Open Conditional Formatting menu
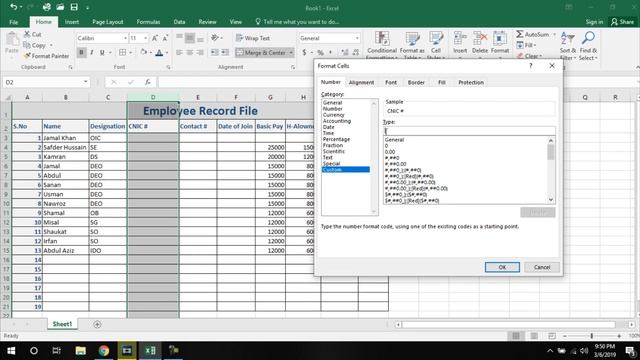Image resolution: width=640 pixels, height=360 pixels. click(x=382, y=45)
